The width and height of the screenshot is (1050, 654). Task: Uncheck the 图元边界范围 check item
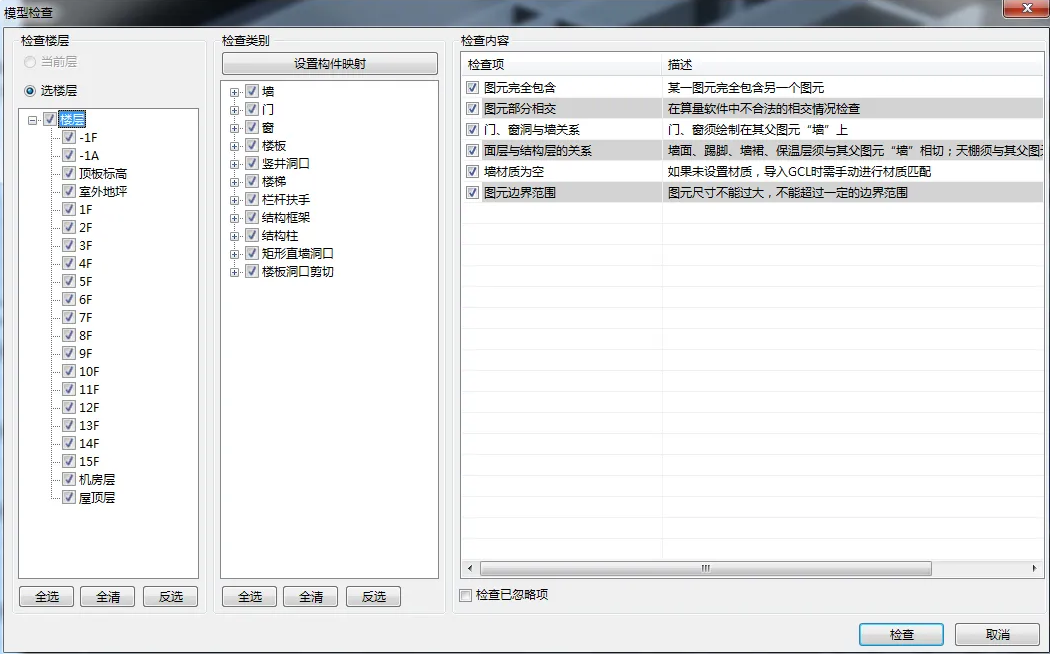[473, 193]
